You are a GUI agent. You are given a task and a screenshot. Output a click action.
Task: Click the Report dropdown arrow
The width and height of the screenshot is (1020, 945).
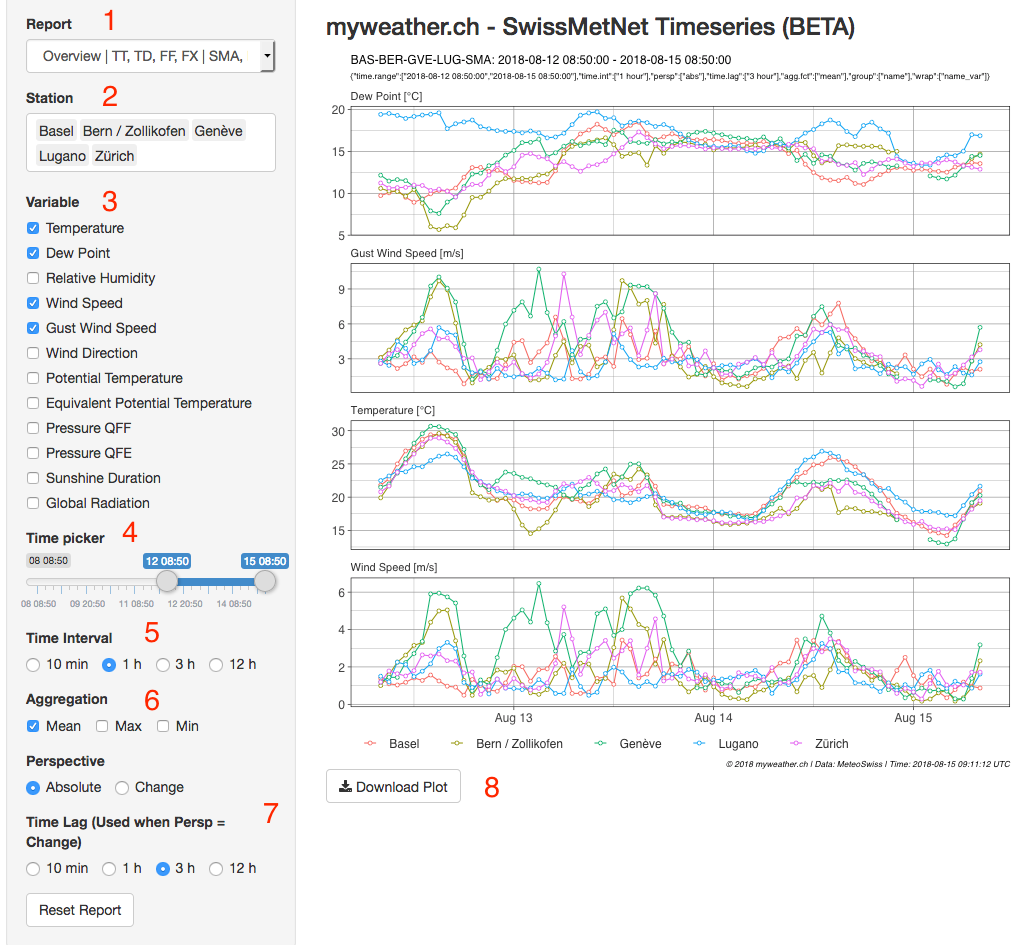(x=266, y=57)
